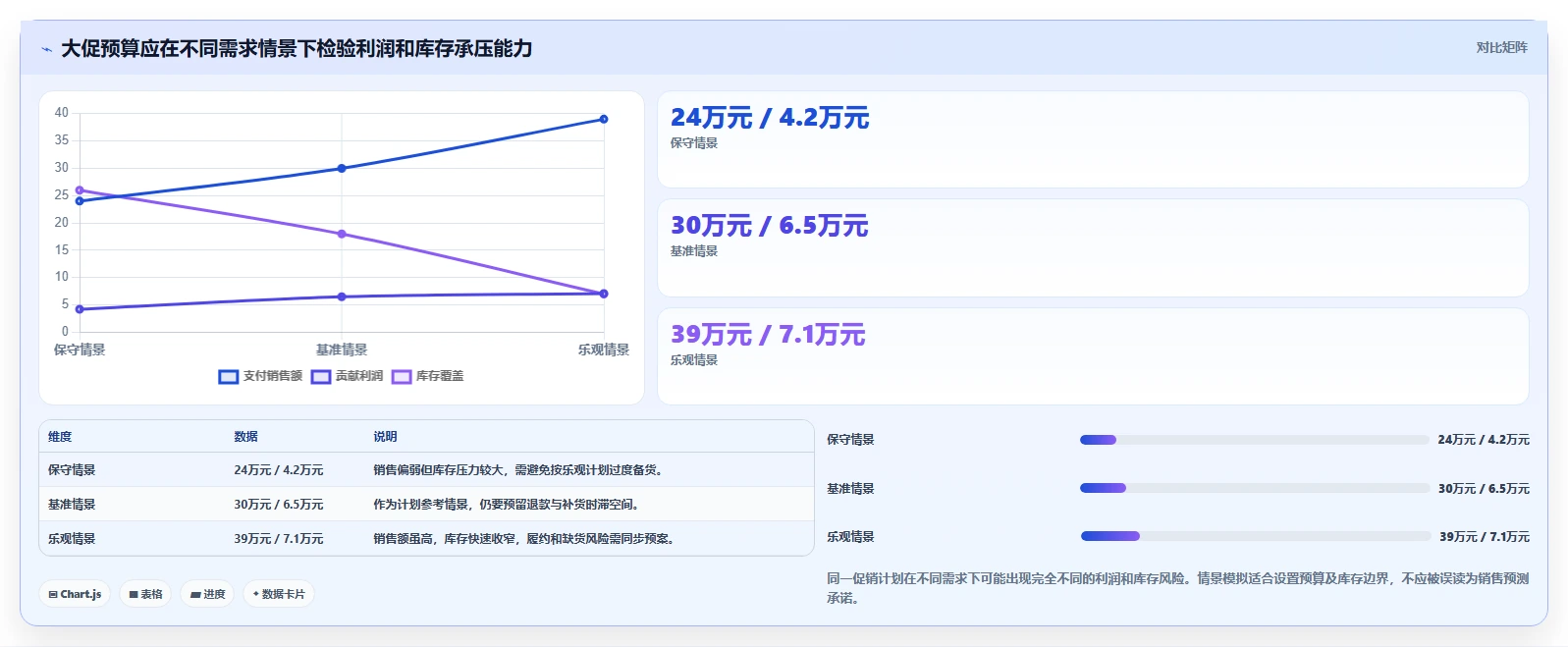
Task: Click 库存覆盖 data point at 基准情景
Action: (342, 234)
